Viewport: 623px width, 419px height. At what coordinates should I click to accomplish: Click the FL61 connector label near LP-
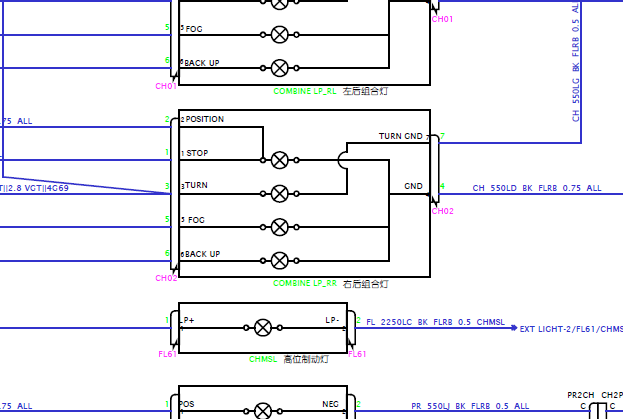tap(357, 354)
